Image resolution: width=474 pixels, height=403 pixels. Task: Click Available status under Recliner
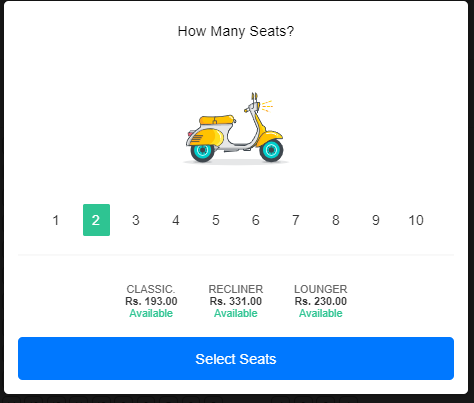coord(236,313)
